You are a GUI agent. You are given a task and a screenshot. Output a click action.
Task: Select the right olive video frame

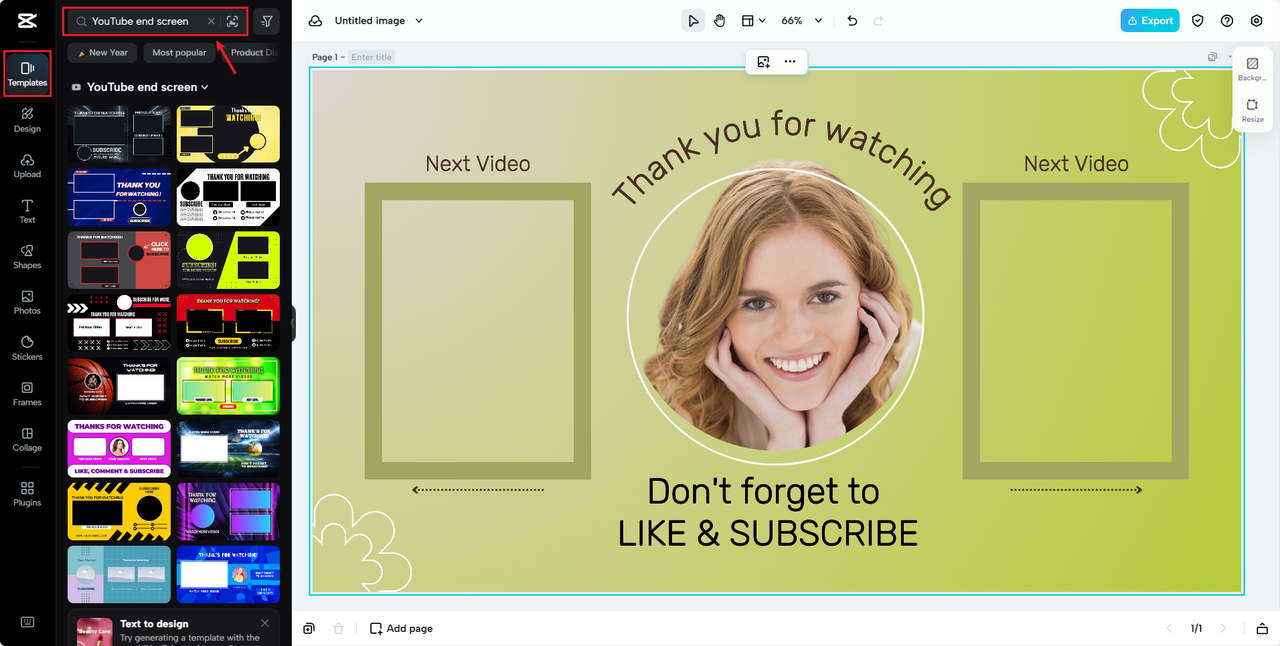click(1076, 331)
